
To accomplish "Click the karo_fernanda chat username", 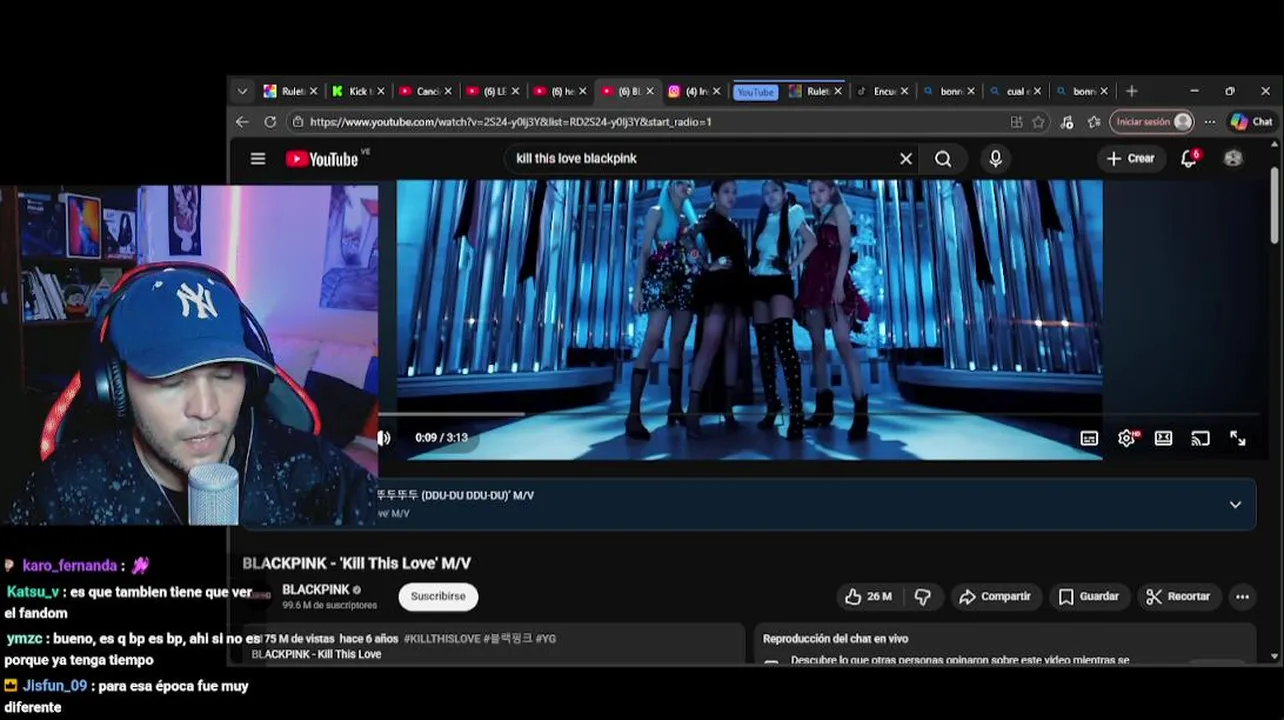I will tap(69, 566).
